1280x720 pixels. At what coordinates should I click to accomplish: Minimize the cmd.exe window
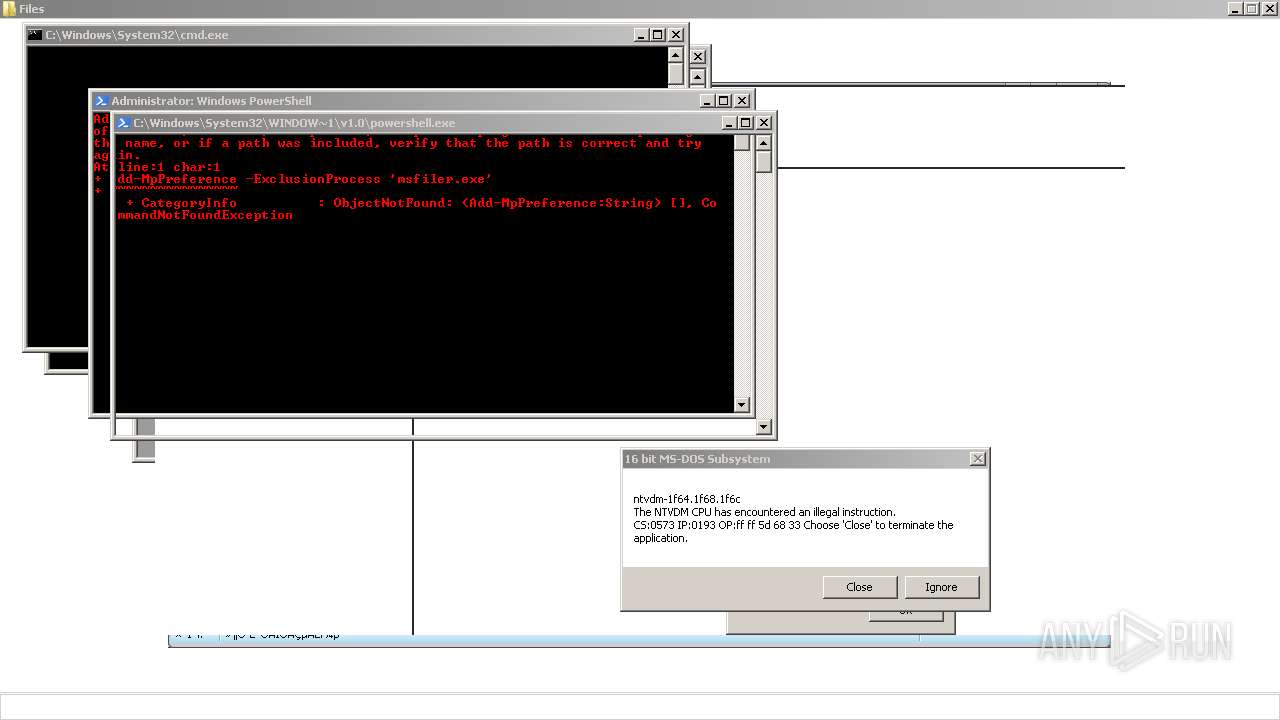click(641, 35)
